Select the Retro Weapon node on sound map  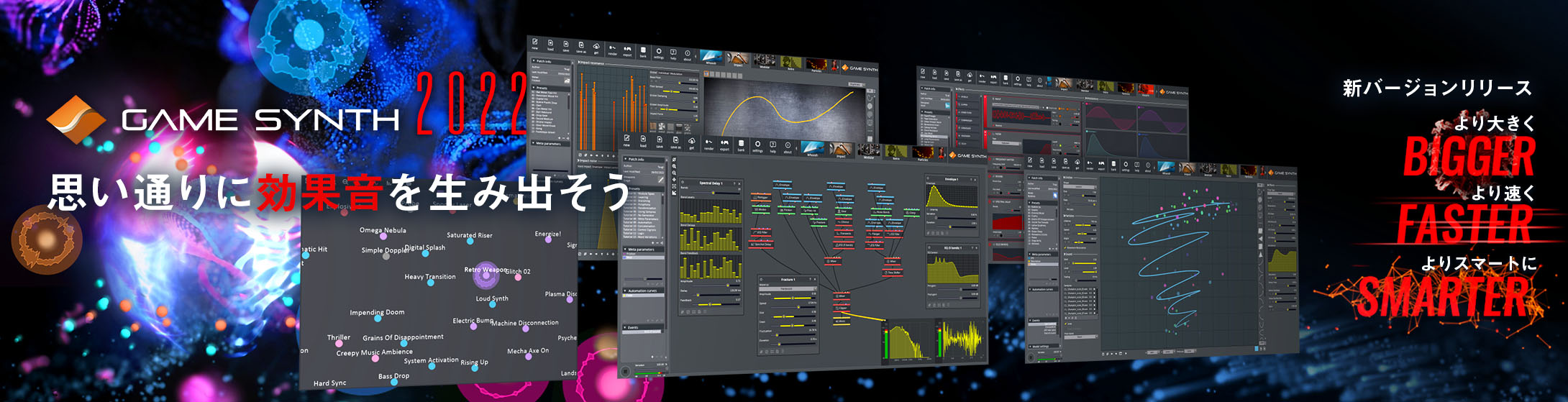click(x=486, y=275)
